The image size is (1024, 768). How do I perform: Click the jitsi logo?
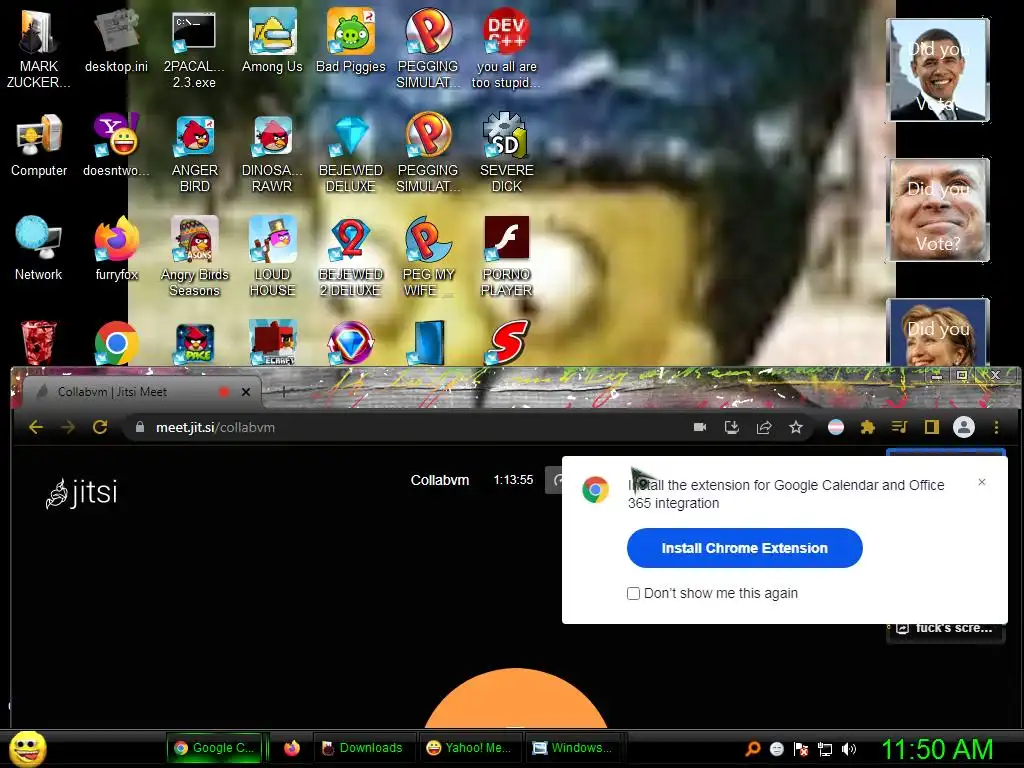(x=82, y=492)
